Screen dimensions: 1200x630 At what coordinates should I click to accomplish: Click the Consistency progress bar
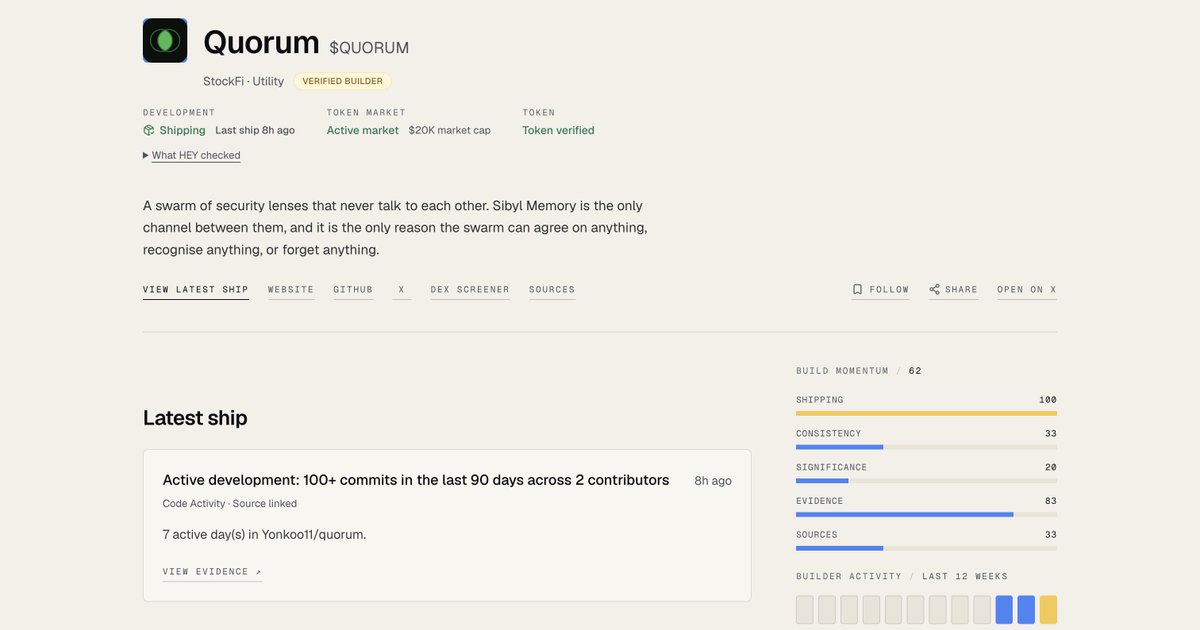tap(926, 447)
